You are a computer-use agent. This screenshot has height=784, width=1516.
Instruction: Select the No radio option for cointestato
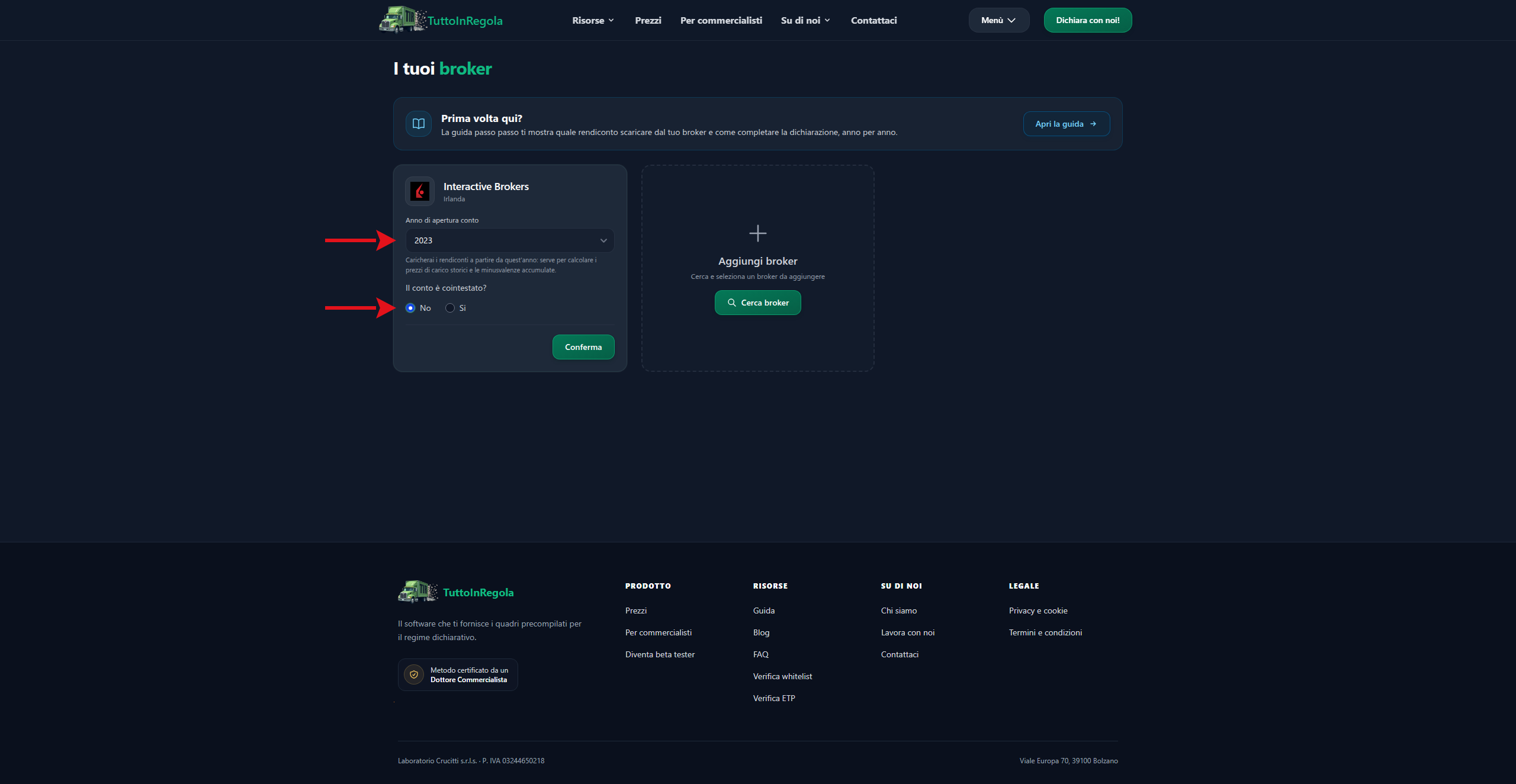(x=410, y=308)
